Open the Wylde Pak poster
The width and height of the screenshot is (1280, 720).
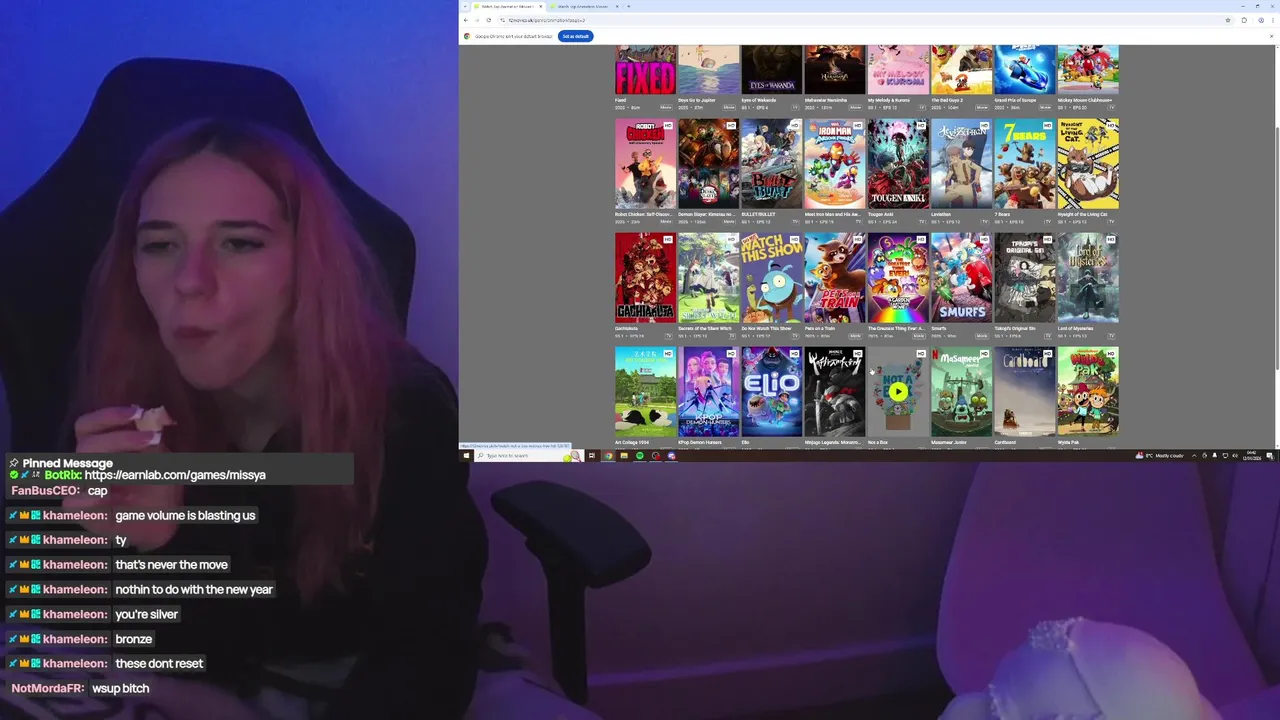1088,392
